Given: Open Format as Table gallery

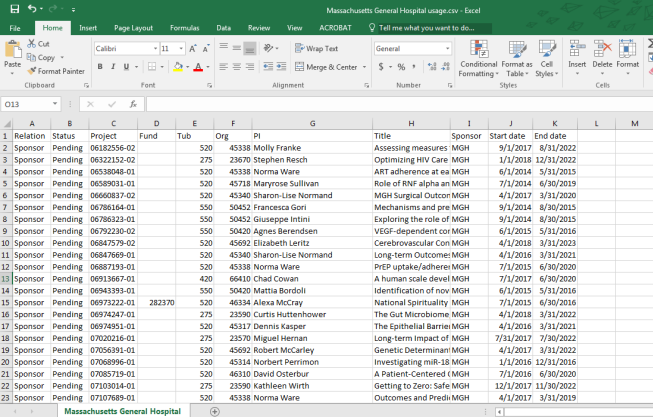Looking at the screenshot, I should click(517, 59).
